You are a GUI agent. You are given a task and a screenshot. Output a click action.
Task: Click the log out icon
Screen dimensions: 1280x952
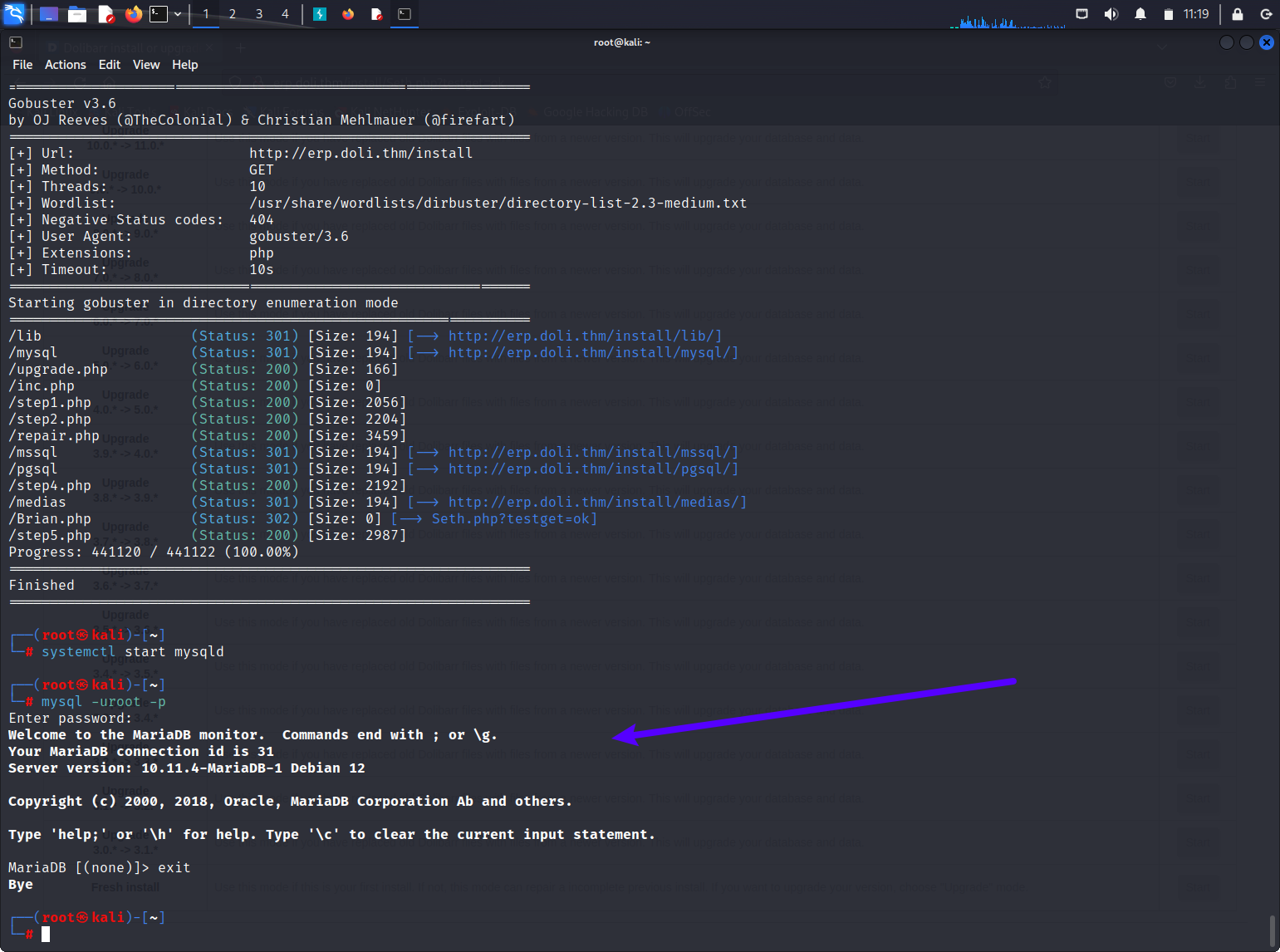tap(1267, 14)
